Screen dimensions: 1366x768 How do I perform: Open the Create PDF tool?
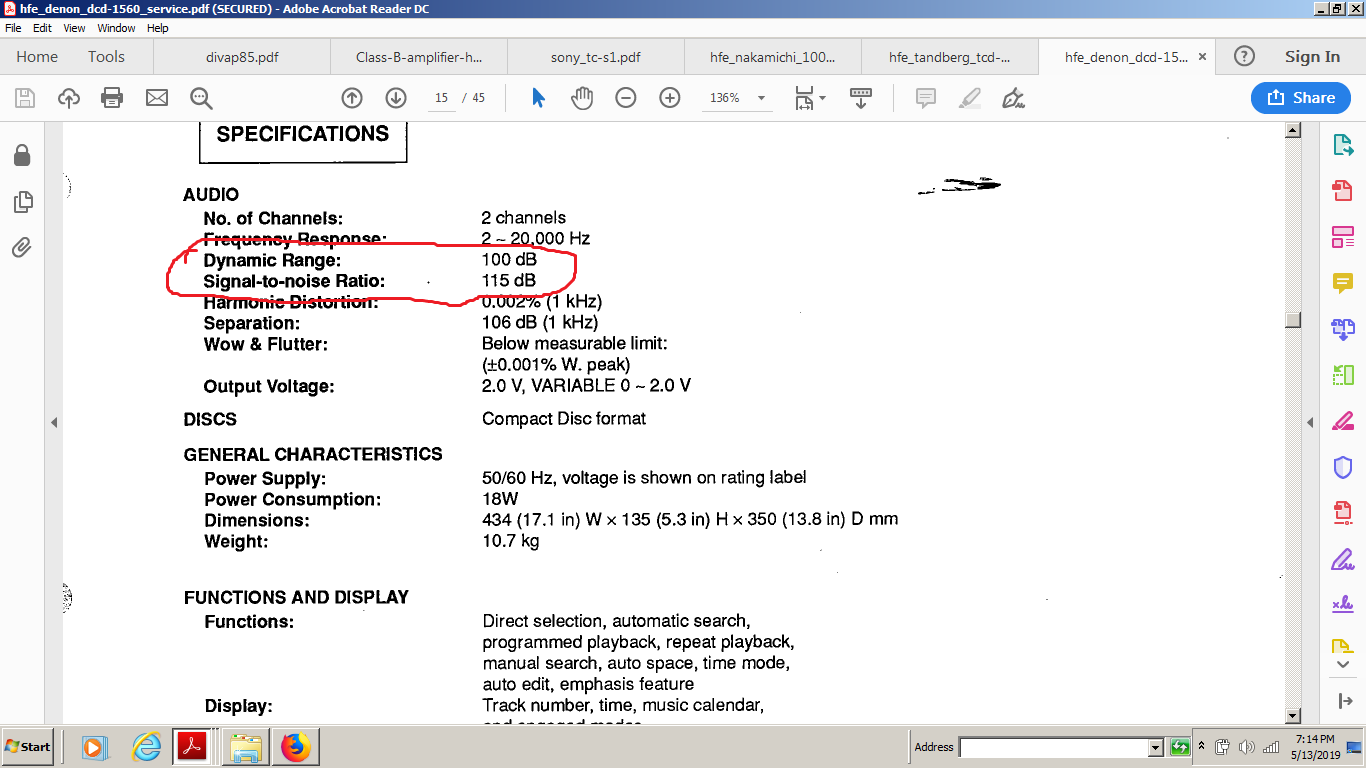pyautogui.click(x=1343, y=190)
